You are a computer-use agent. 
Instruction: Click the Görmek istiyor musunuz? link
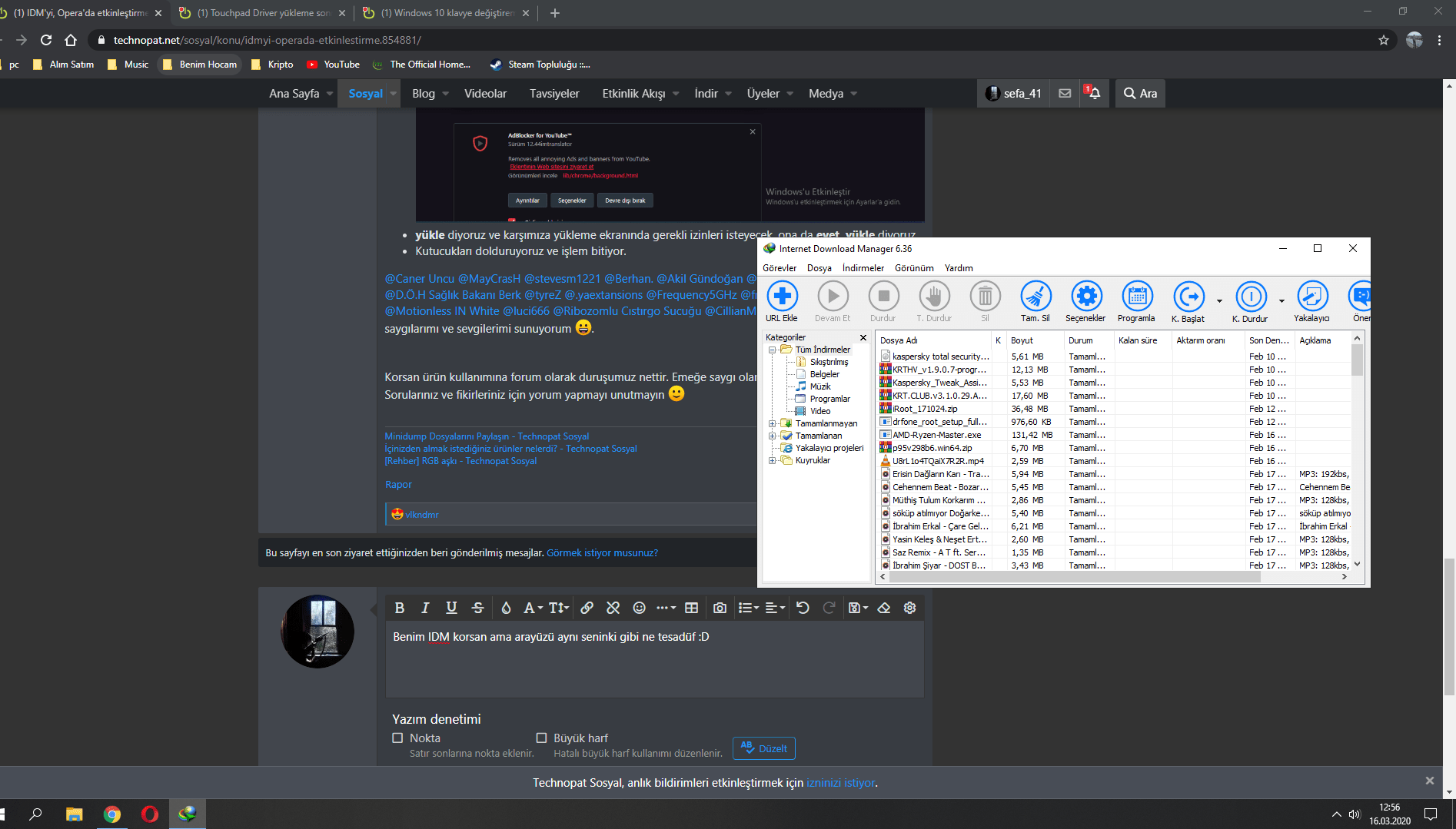click(x=602, y=552)
